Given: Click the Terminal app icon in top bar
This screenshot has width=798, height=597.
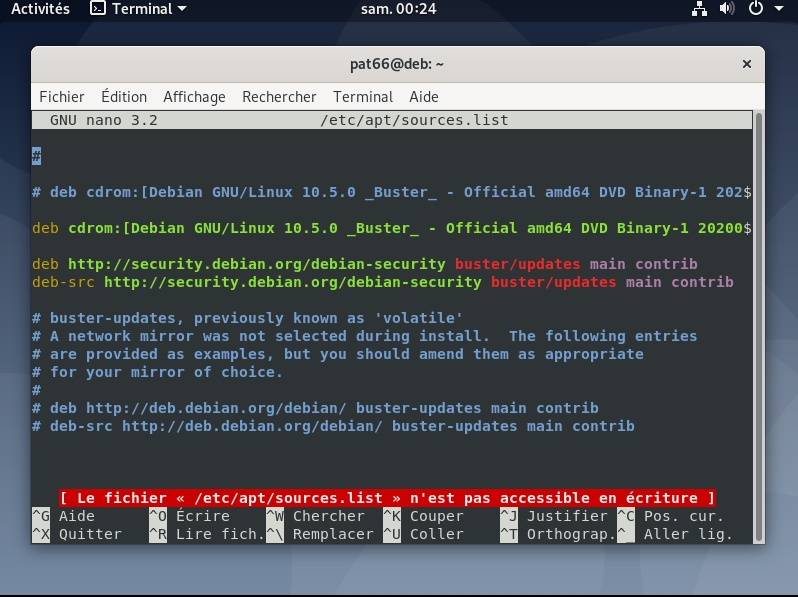Looking at the screenshot, I should point(98,9).
